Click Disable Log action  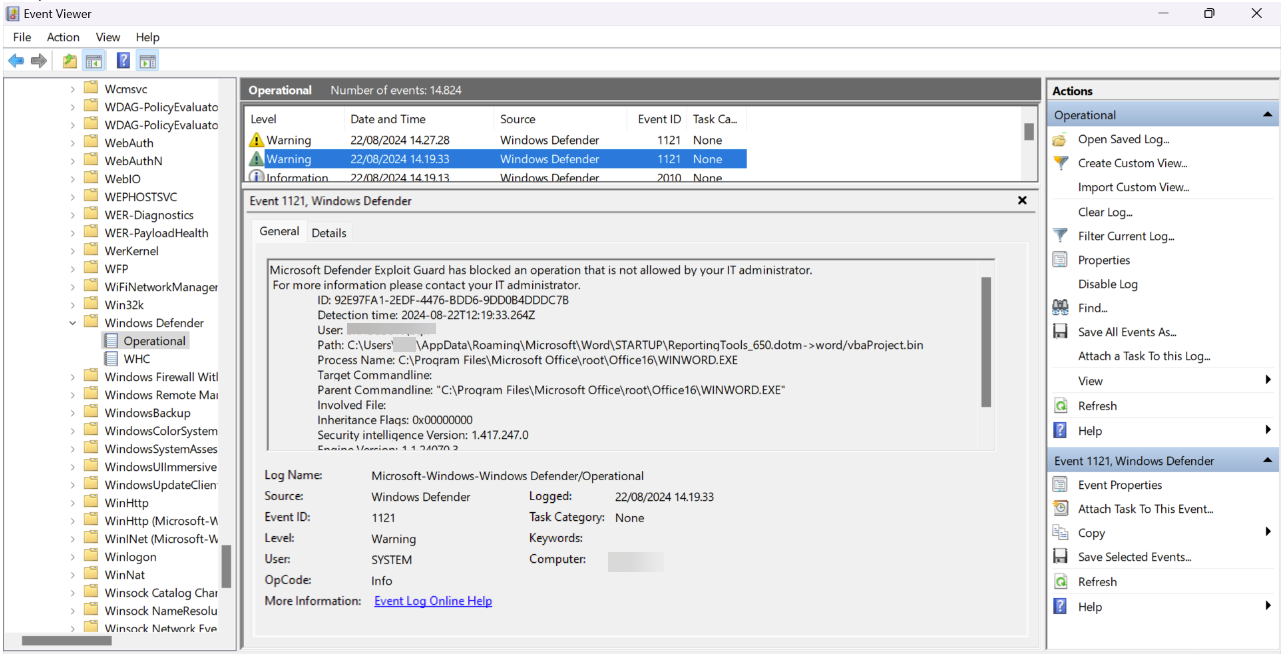point(1108,284)
